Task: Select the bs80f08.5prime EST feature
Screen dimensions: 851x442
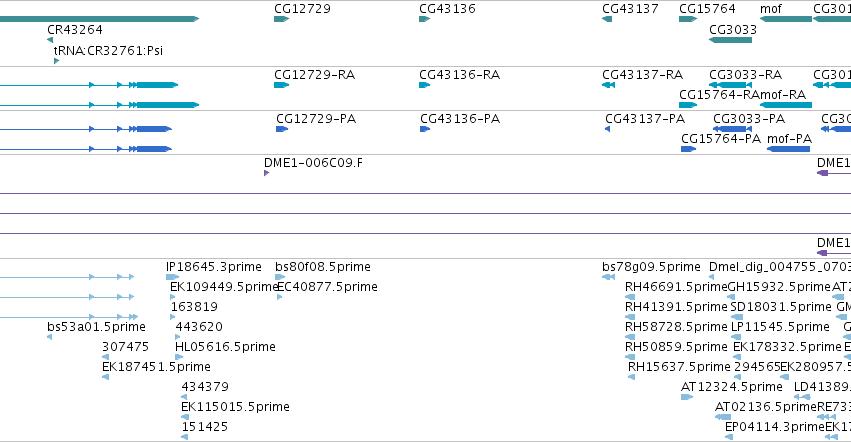Action: coord(280,277)
